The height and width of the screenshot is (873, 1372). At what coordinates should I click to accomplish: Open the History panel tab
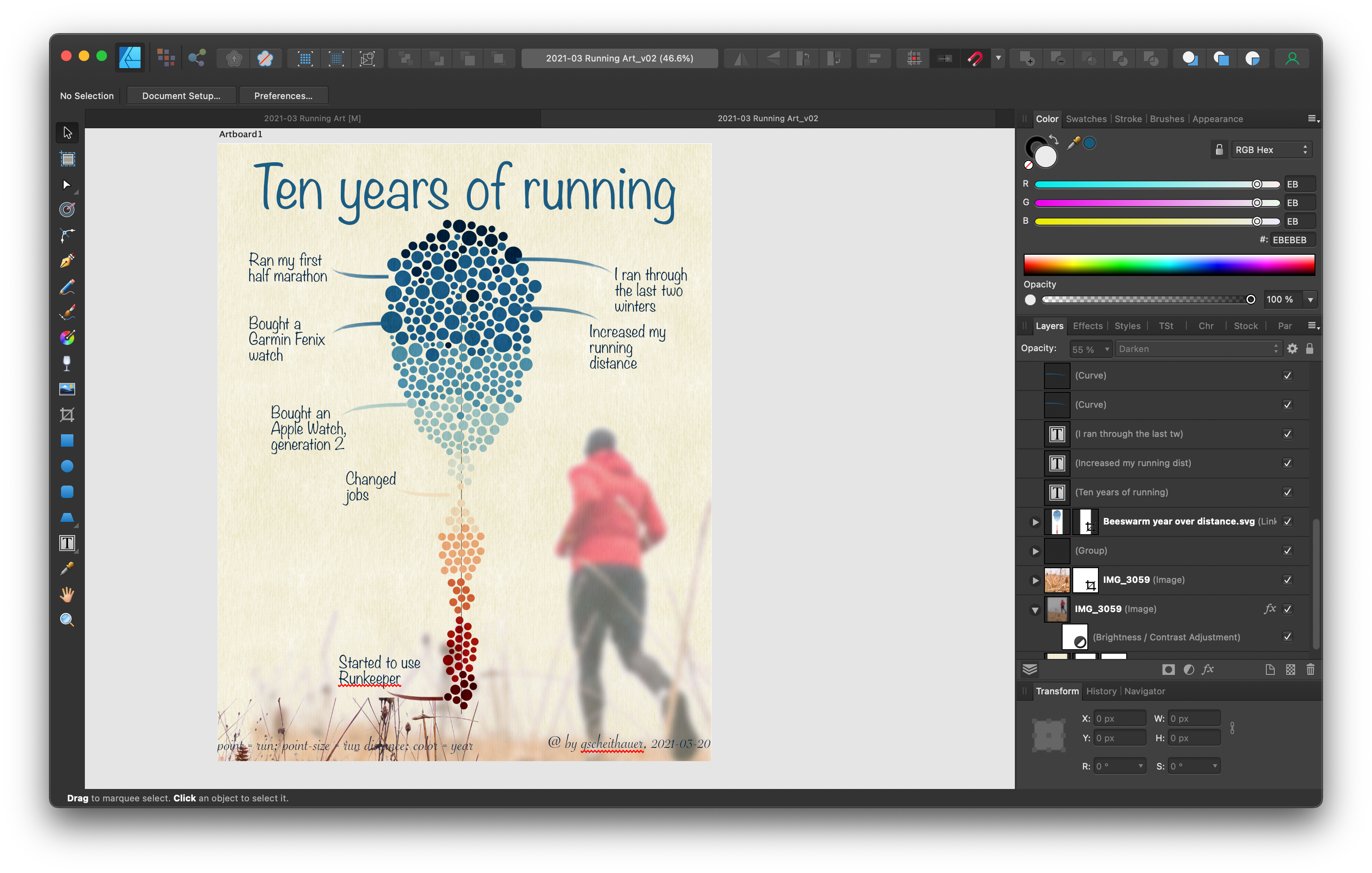pos(1101,691)
